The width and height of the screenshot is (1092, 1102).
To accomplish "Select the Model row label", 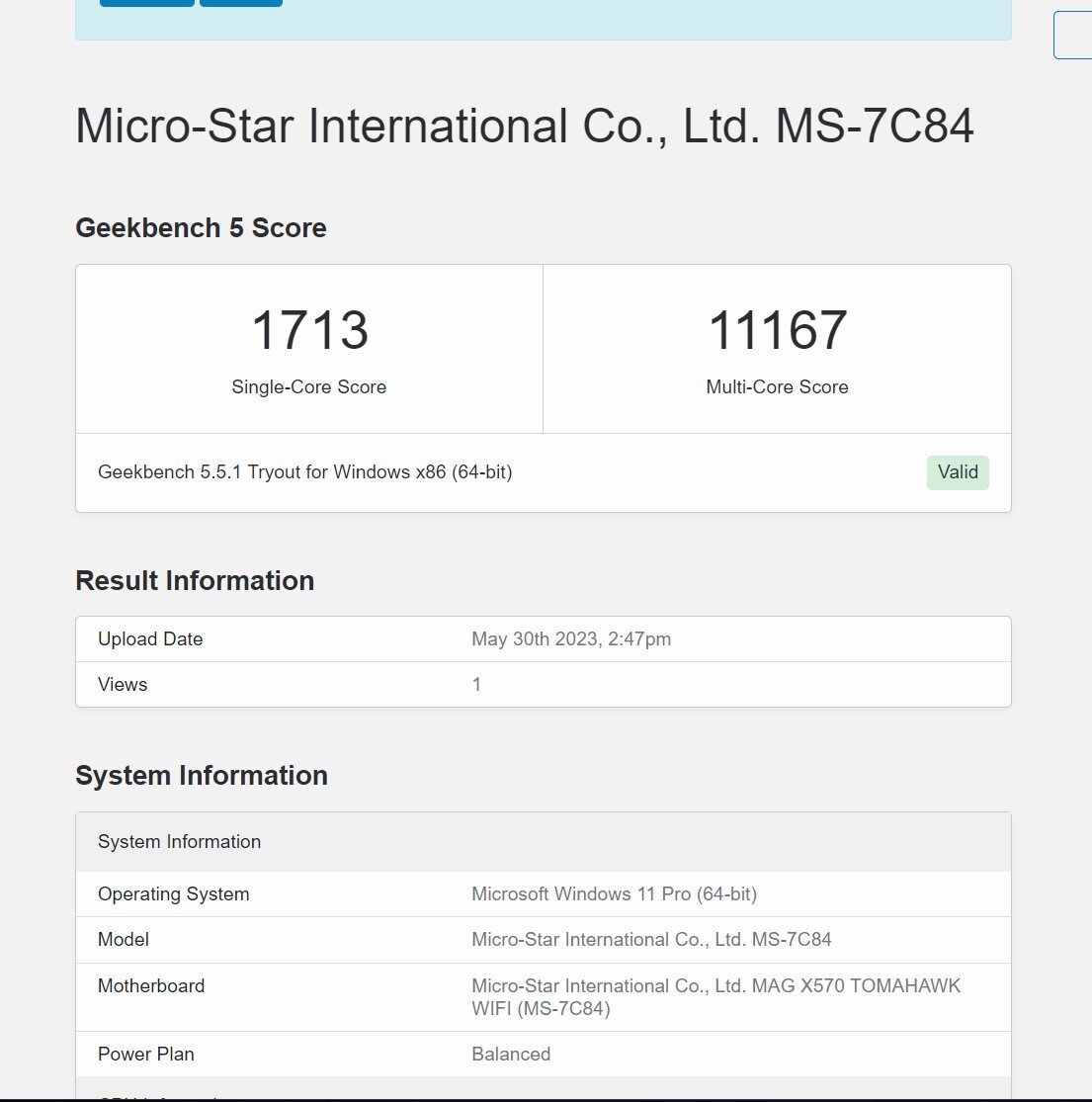I will (123, 940).
